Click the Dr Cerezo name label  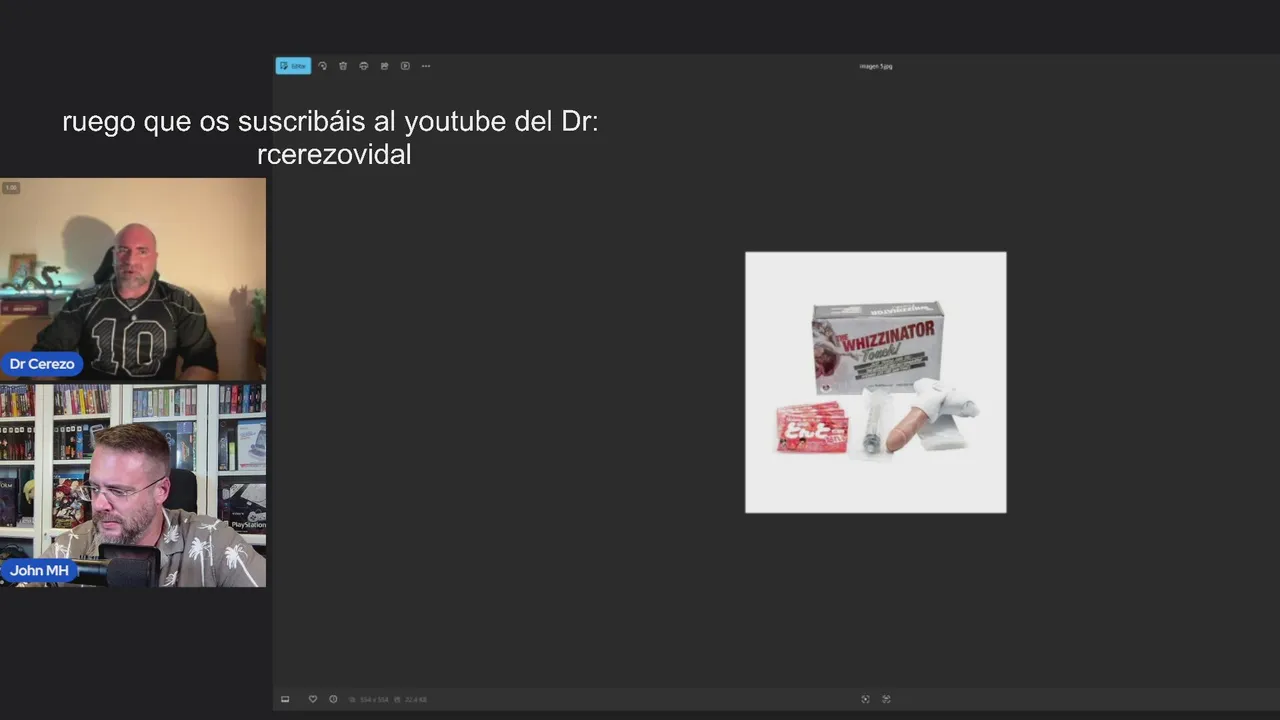42,364
